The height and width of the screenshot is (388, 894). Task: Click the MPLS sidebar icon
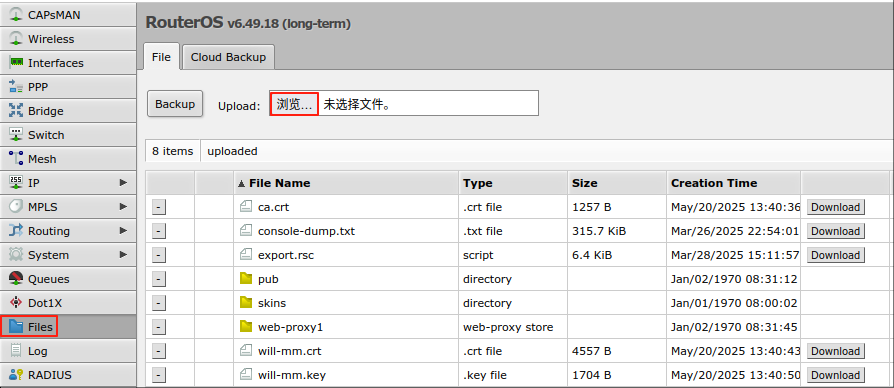[17, 206]
